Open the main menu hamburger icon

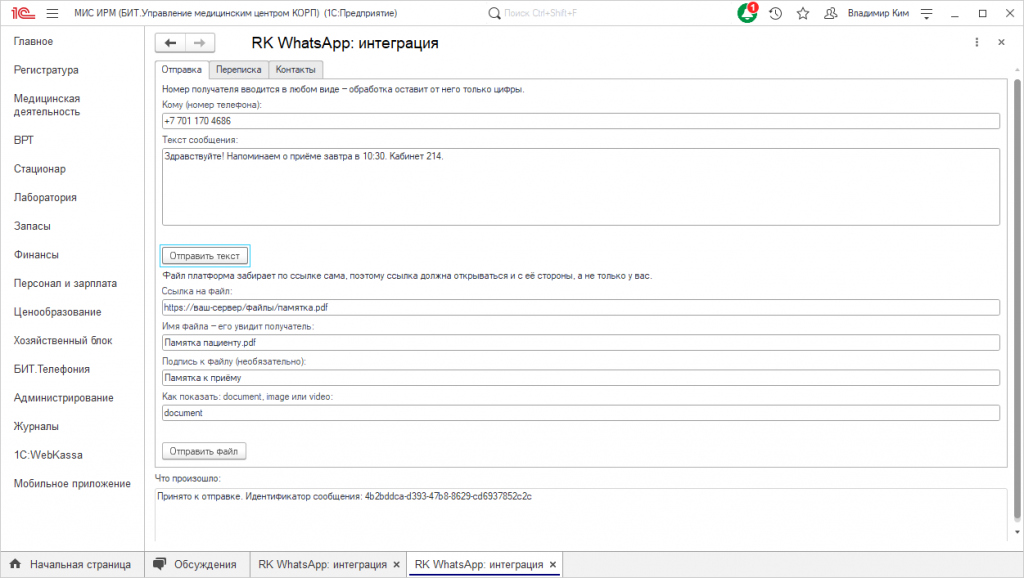coord(53,13)
